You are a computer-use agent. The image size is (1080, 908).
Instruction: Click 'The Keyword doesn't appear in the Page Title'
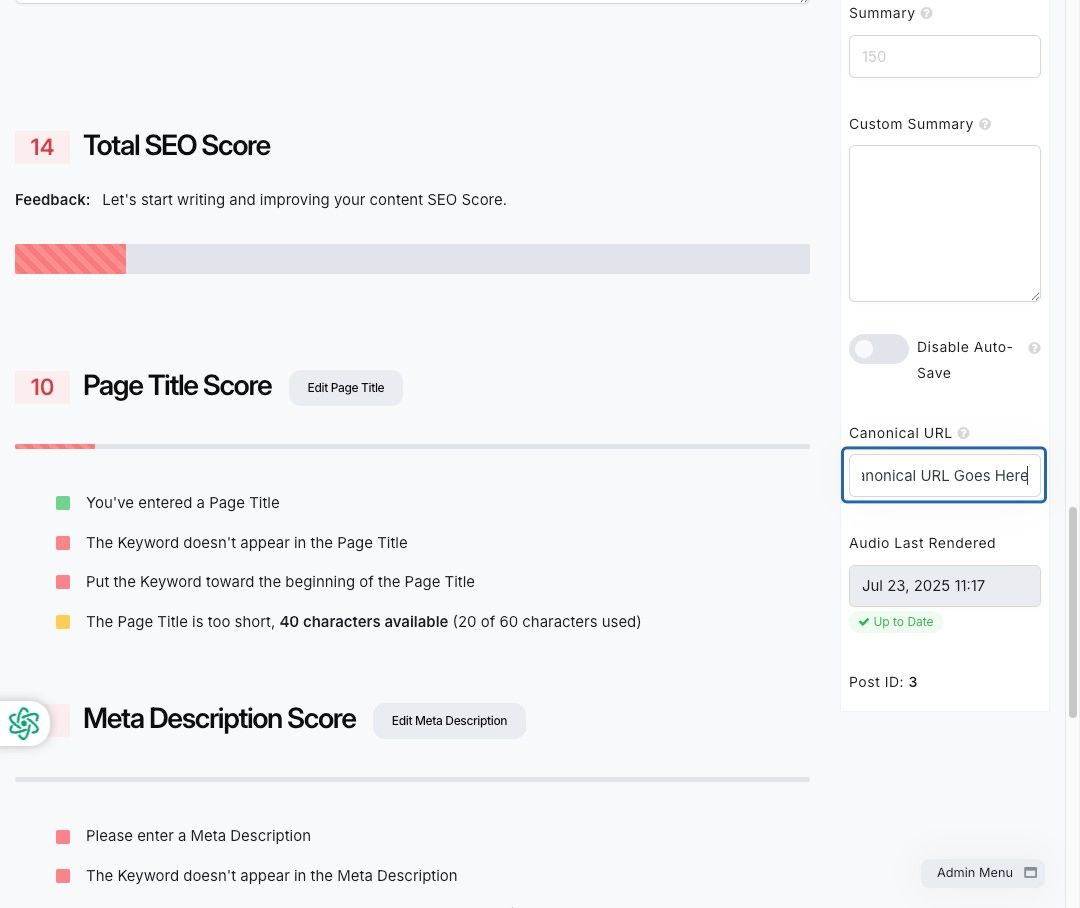247,543
